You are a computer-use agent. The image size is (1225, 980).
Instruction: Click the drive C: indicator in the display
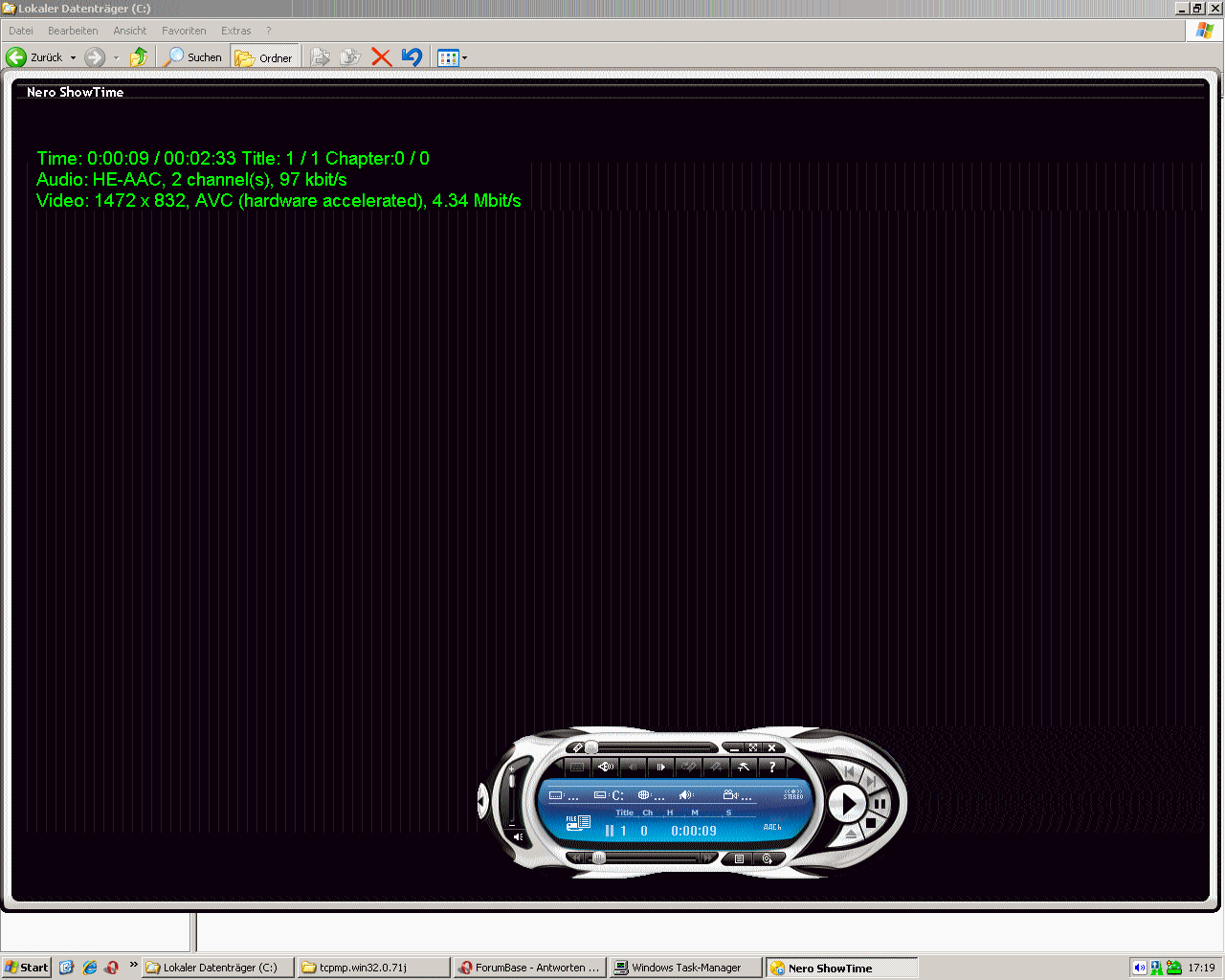point(610,795)
